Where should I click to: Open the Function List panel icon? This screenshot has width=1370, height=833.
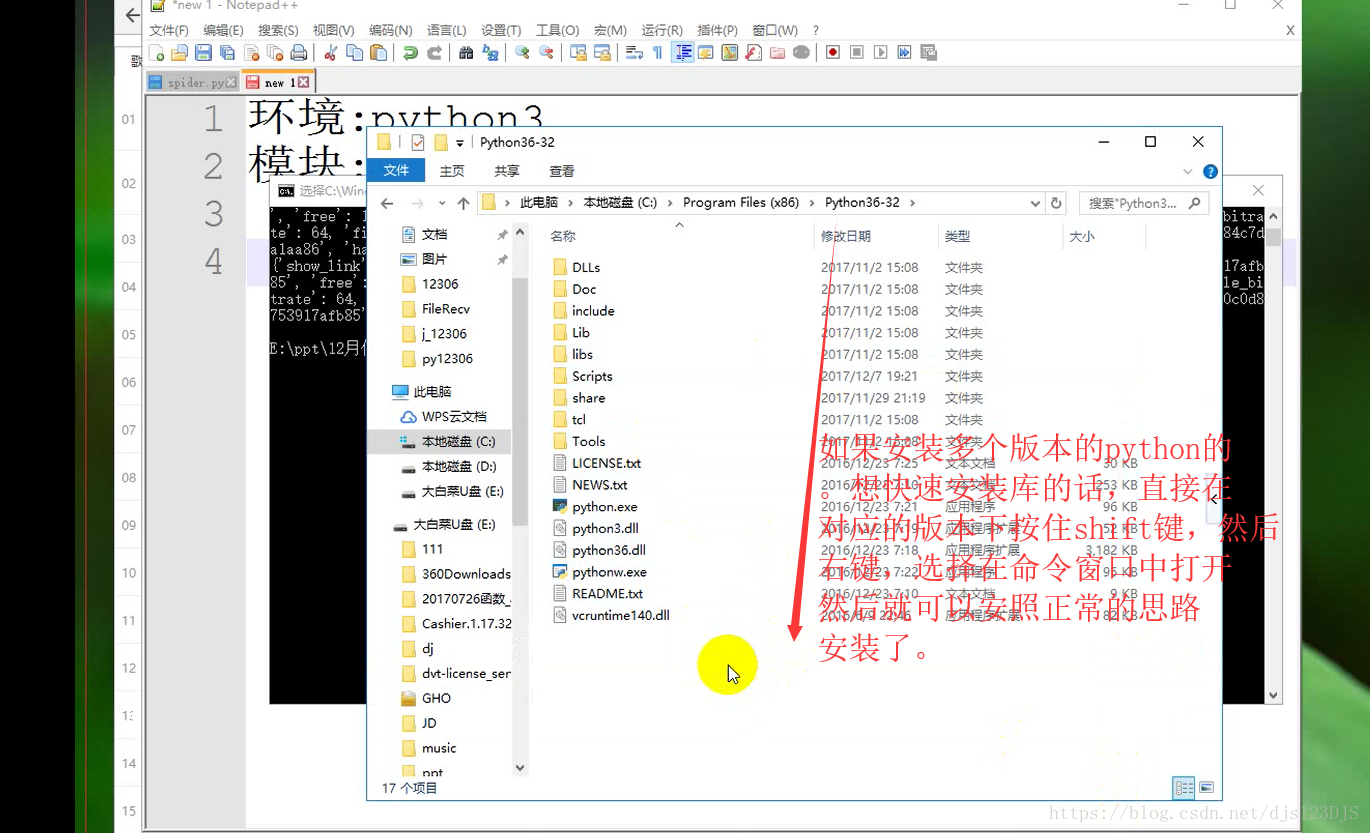754,53
